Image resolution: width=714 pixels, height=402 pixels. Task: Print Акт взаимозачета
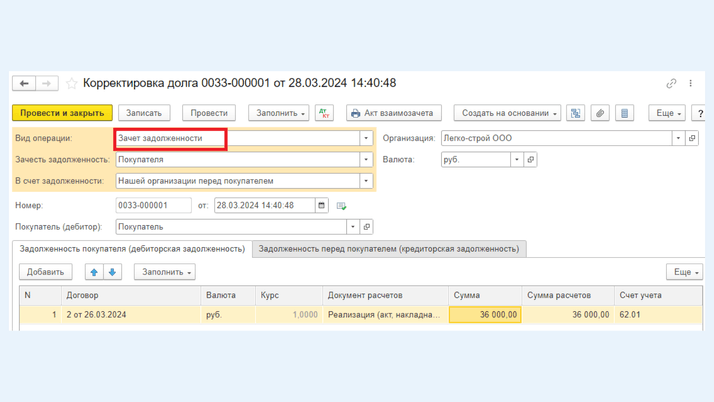394,113
